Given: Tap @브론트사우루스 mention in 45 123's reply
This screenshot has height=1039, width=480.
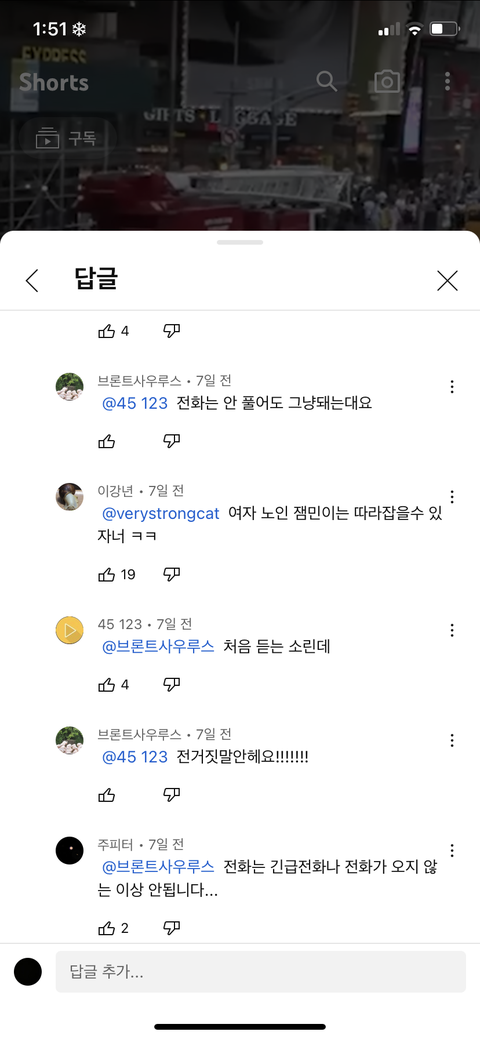Looking at the screenshot, I should pos(158,647).
